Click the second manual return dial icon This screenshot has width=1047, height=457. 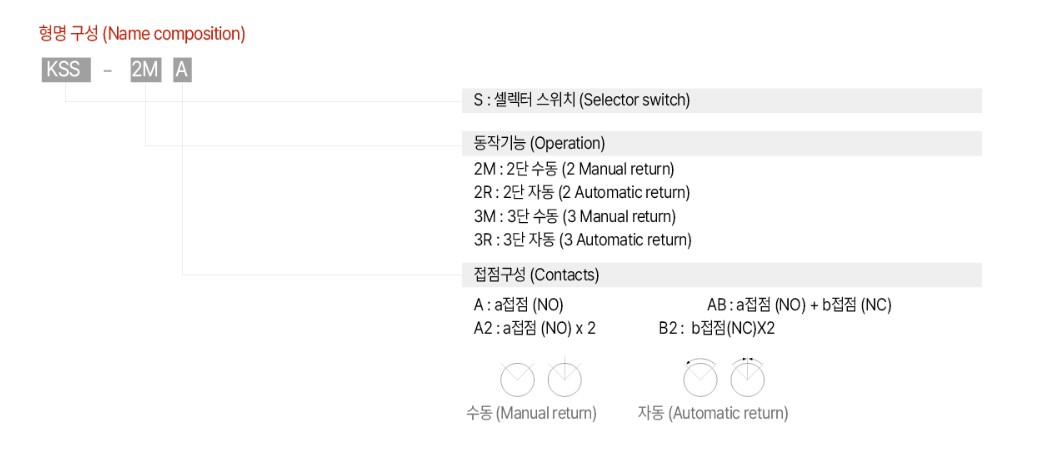566,379
